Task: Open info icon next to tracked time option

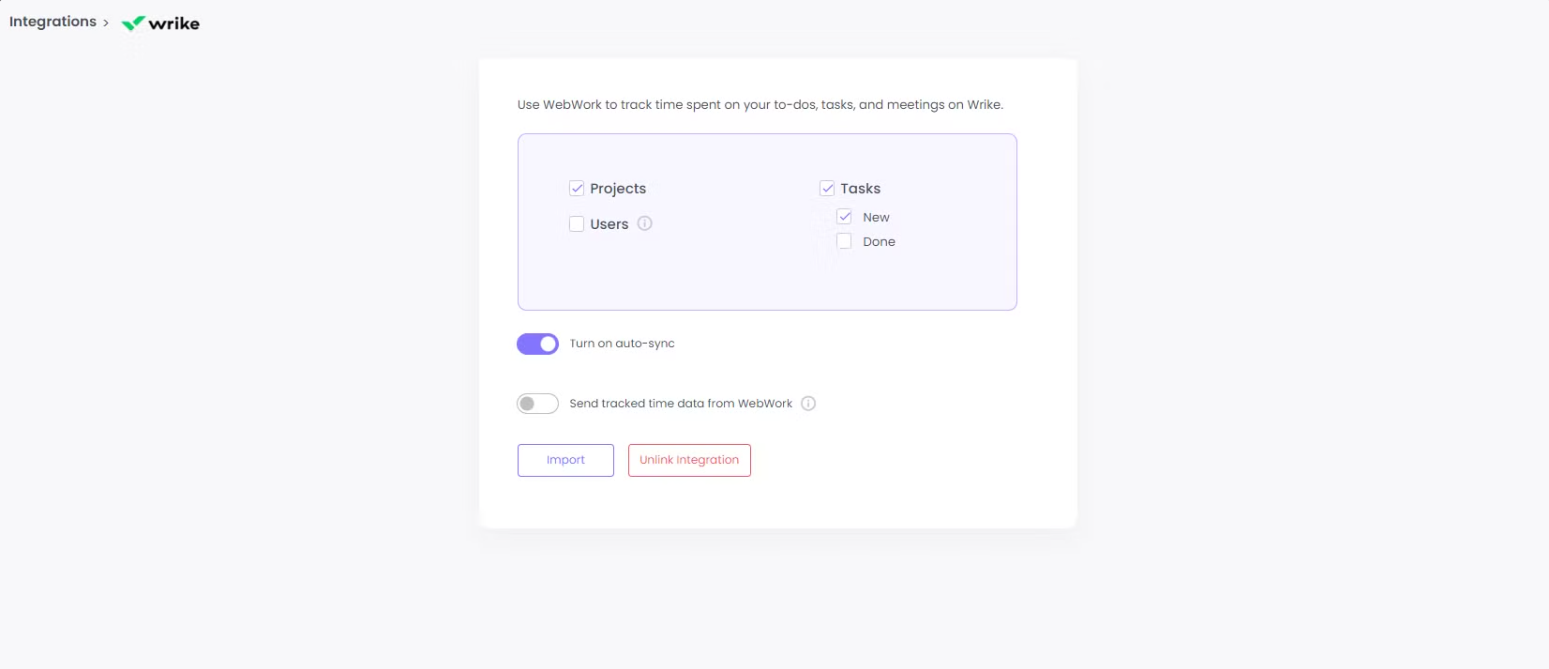Action: [x=808, y=404]
